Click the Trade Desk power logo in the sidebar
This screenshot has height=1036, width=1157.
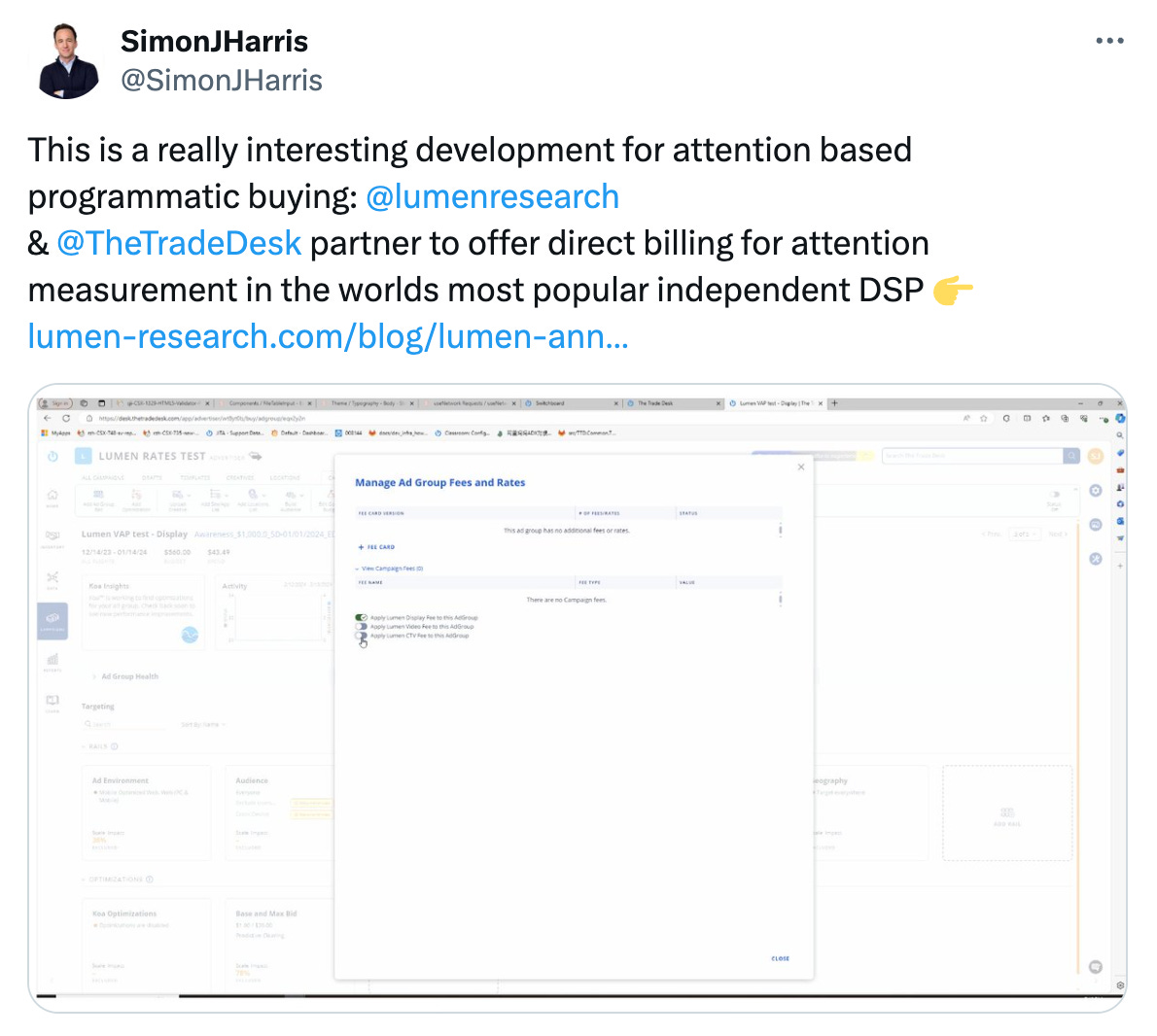coord(53,457)
